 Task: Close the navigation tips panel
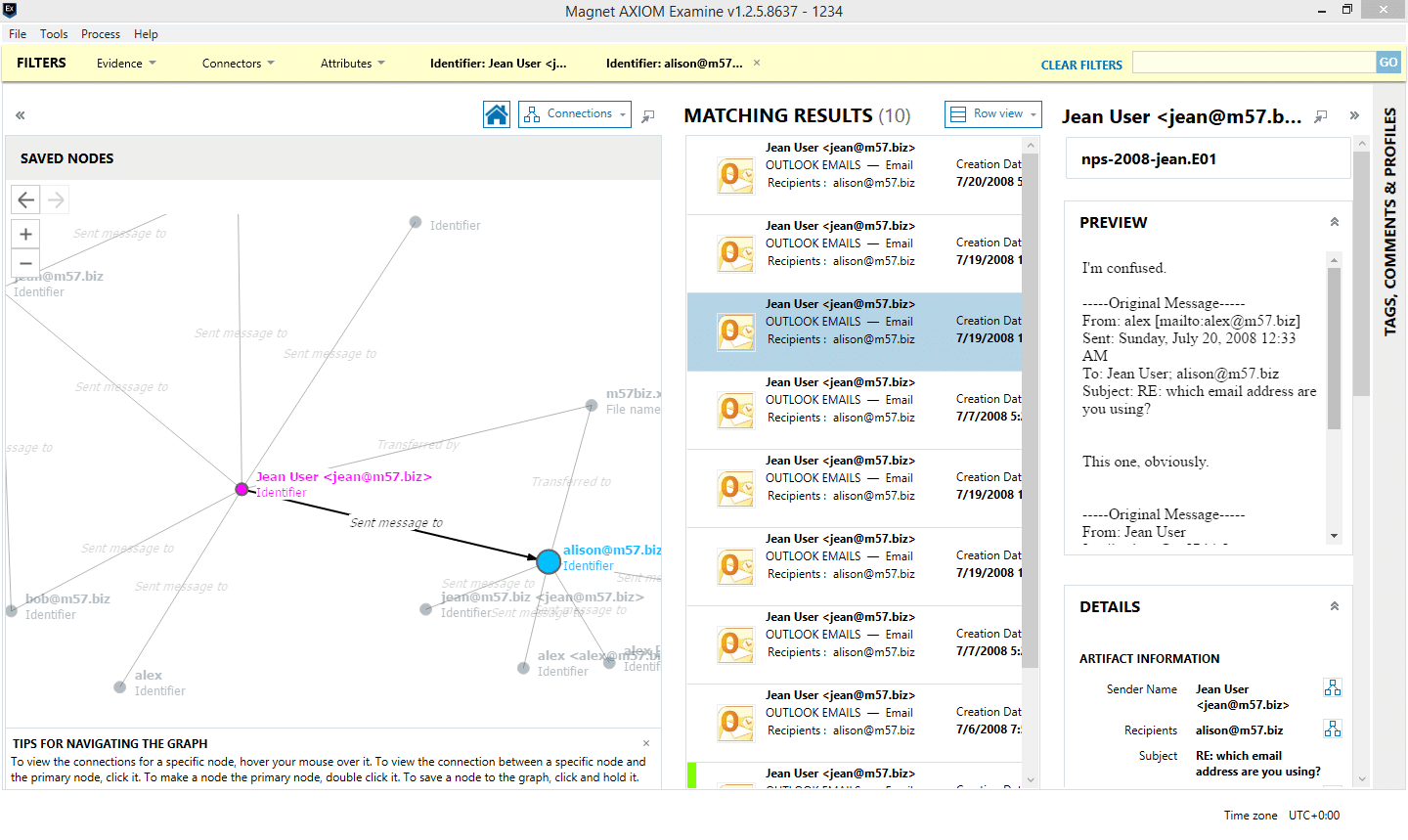646,744
